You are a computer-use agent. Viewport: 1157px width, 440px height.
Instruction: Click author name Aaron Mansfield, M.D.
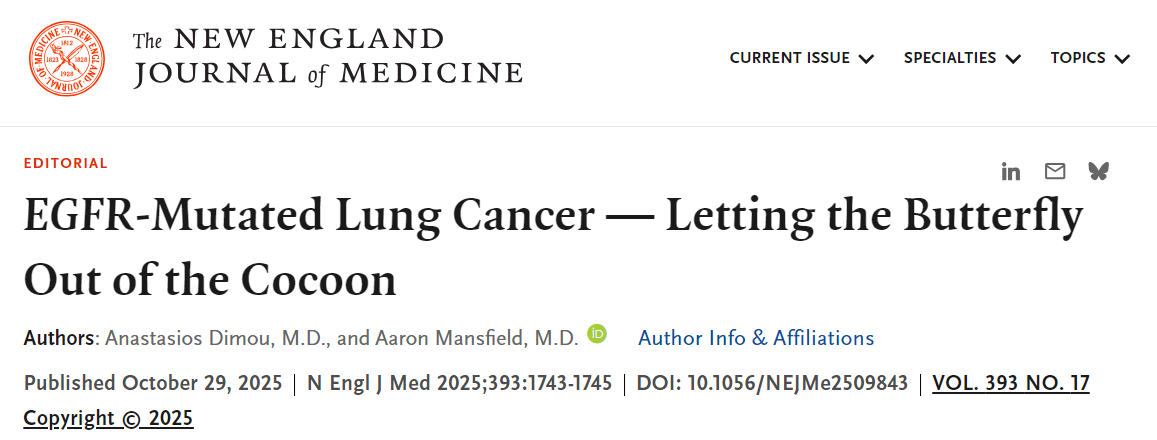[476, 338]
